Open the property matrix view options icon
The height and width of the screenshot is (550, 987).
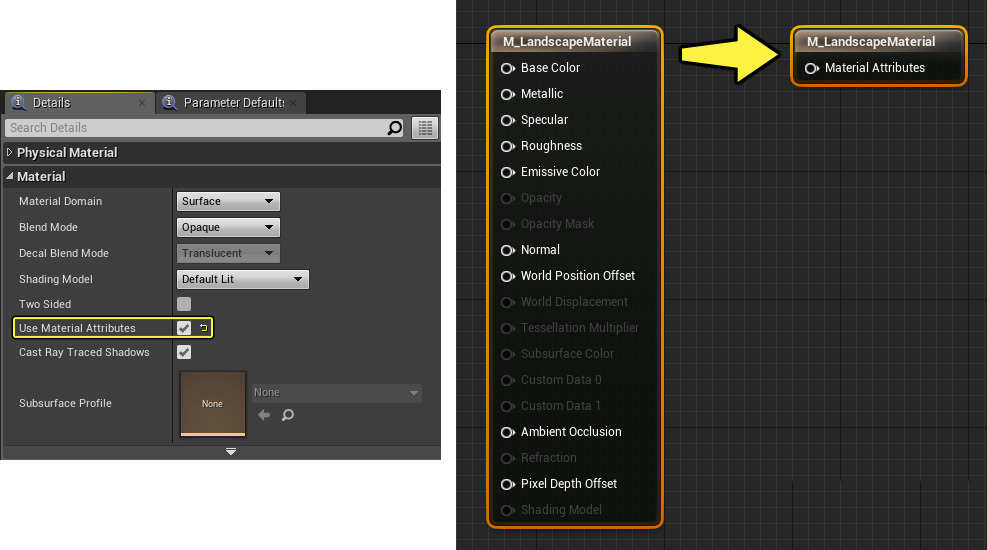[x=426, y=128]
